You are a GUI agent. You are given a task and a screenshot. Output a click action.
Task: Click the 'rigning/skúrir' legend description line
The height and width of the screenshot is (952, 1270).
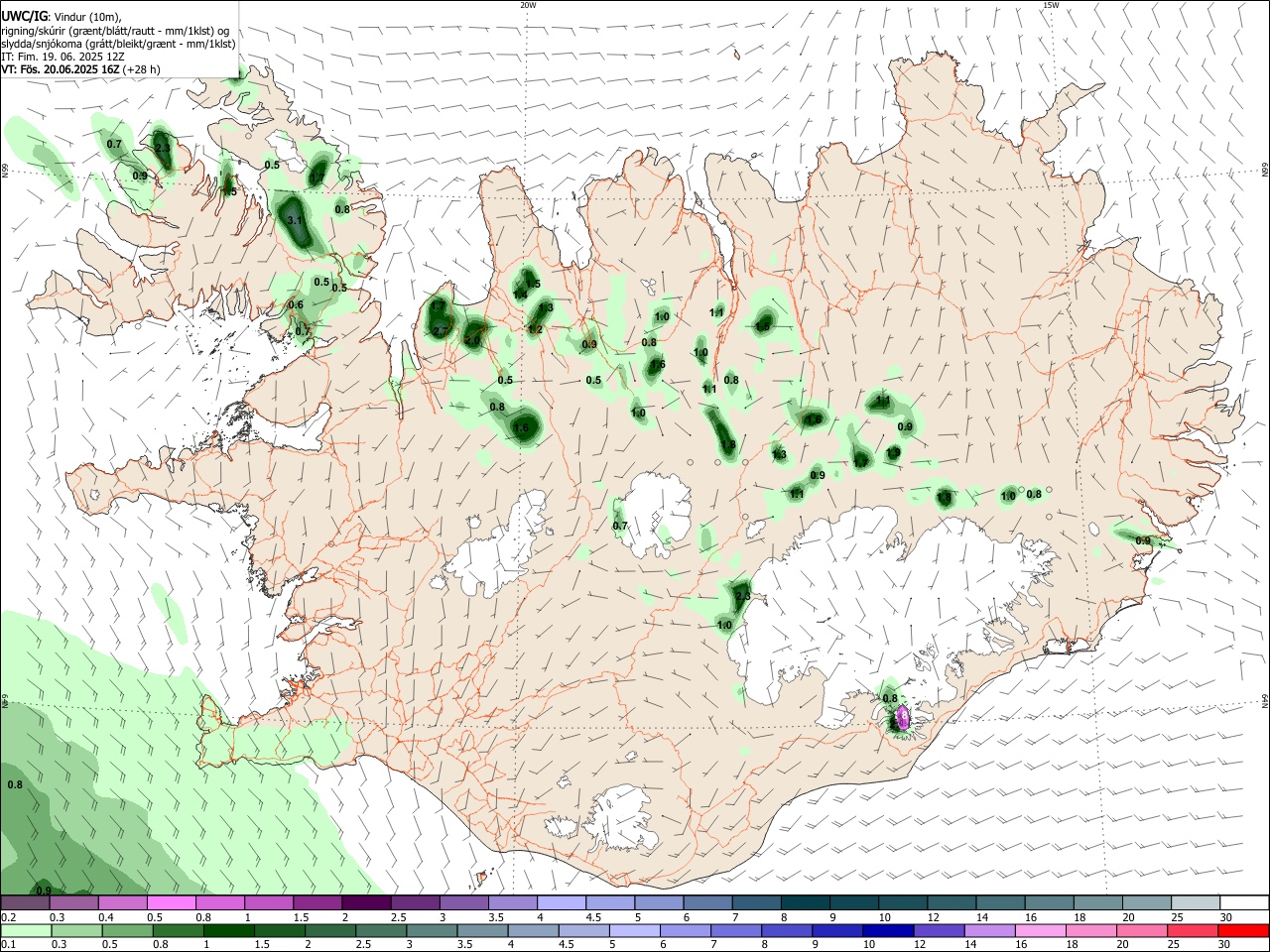coord(114,31)
